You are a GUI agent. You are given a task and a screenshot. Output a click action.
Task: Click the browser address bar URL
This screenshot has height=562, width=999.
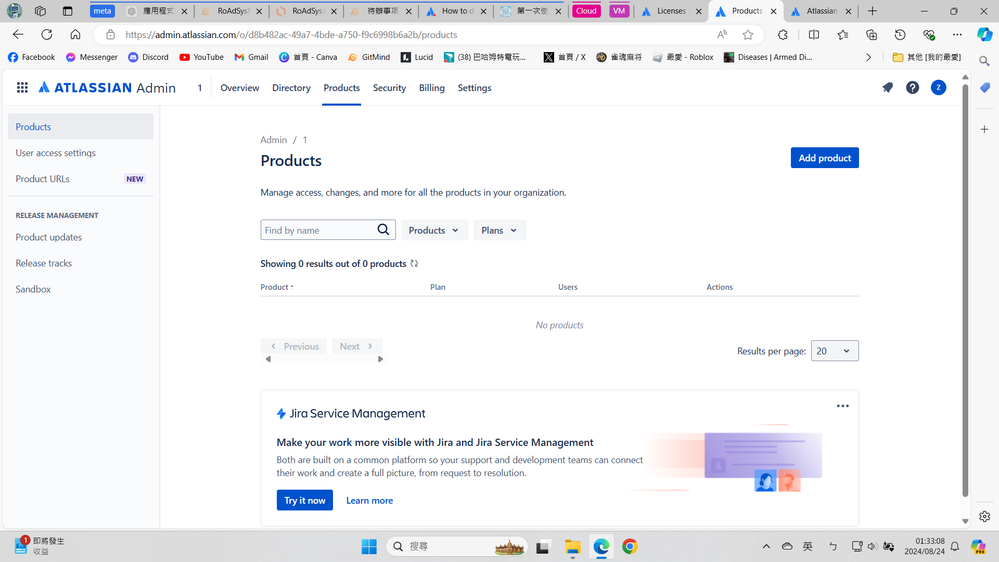(x=291, y=34)
